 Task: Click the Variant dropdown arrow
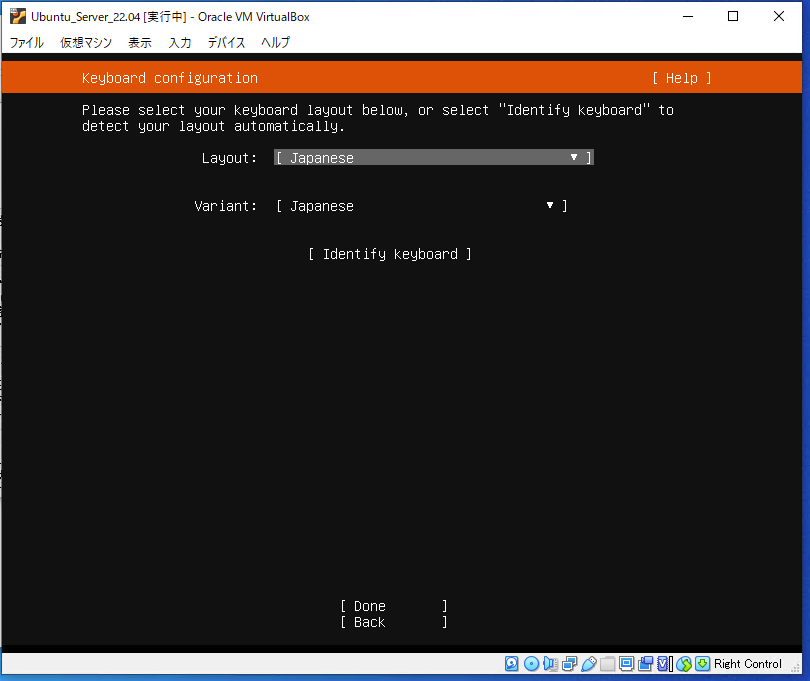tap(550, 205)
